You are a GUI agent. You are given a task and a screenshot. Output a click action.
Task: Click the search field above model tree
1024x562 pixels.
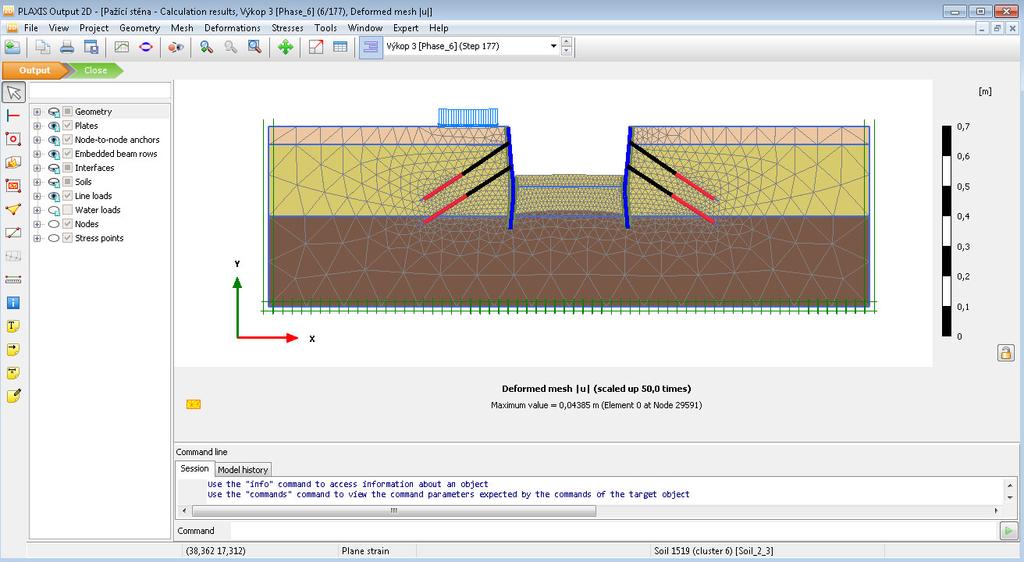pos(100,91)
